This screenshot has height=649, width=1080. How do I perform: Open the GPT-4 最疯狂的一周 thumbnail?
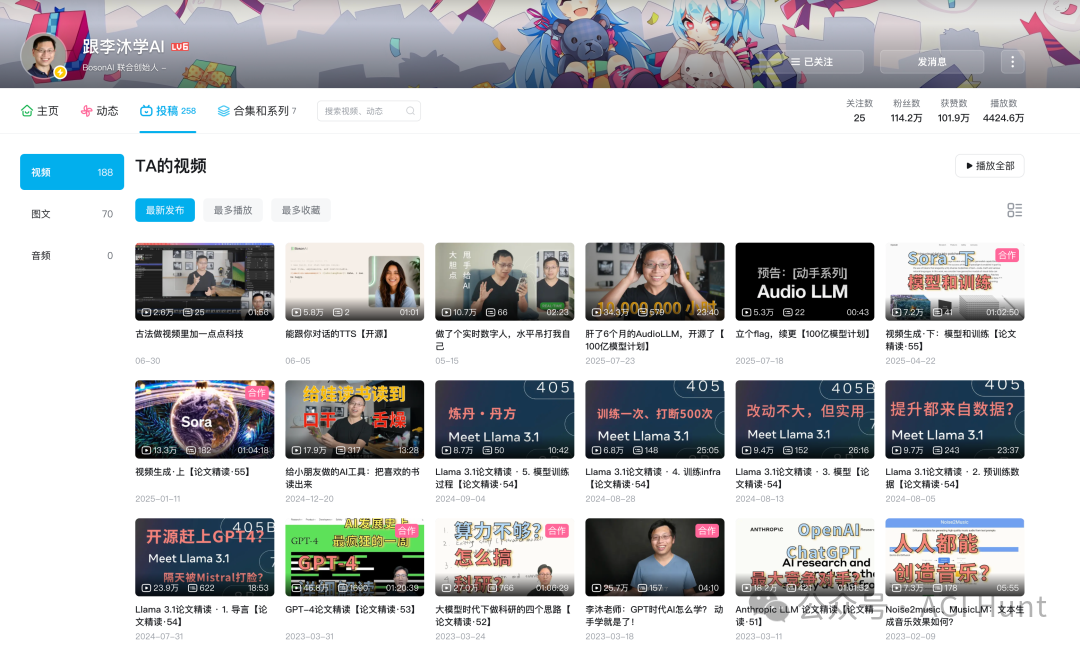coord(355,557)
